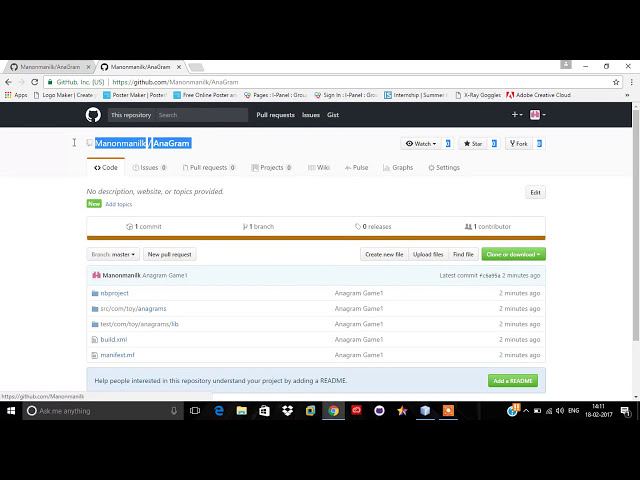This screenshot has width=640, height=480.
Task: Reload the page with refresh icon
Action: (x=35, y=82)
